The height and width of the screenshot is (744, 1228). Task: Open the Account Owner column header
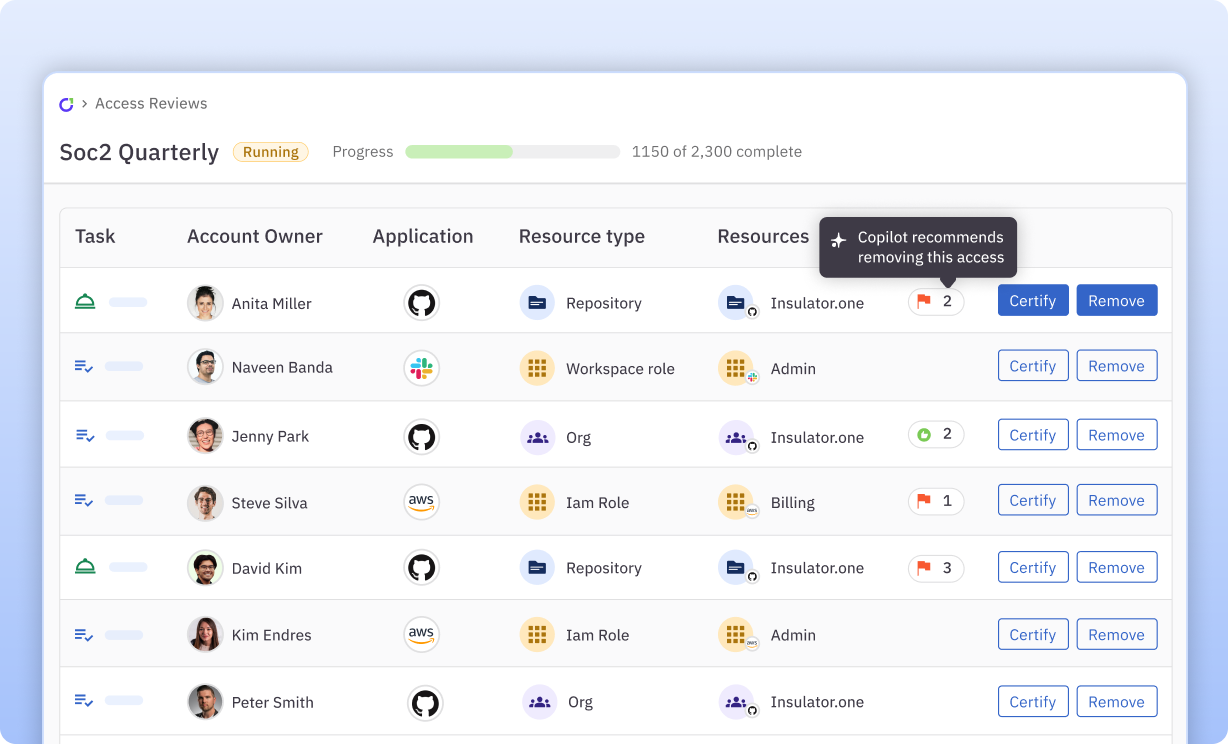click(255, 236)
